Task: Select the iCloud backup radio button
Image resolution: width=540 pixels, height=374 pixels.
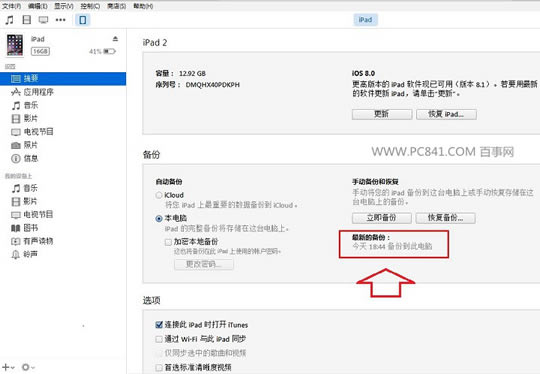Action: coord(159,195)
